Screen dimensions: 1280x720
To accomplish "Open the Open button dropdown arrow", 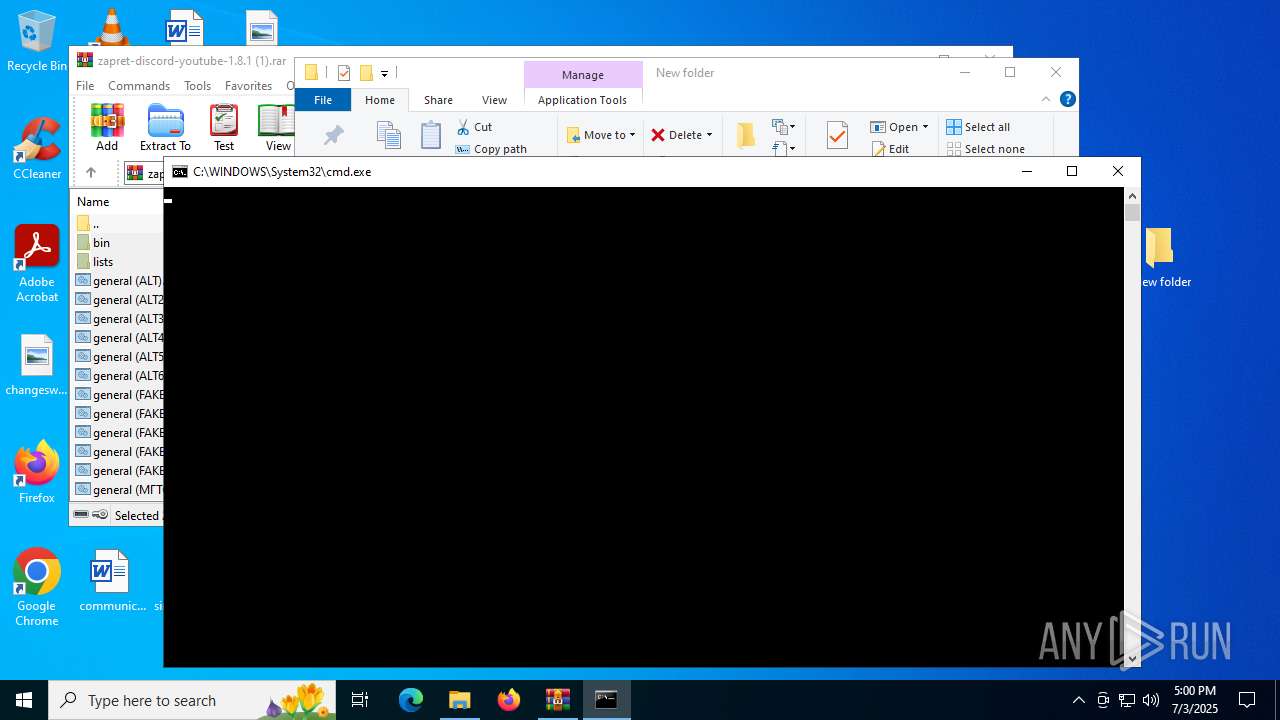I will 925,127.
